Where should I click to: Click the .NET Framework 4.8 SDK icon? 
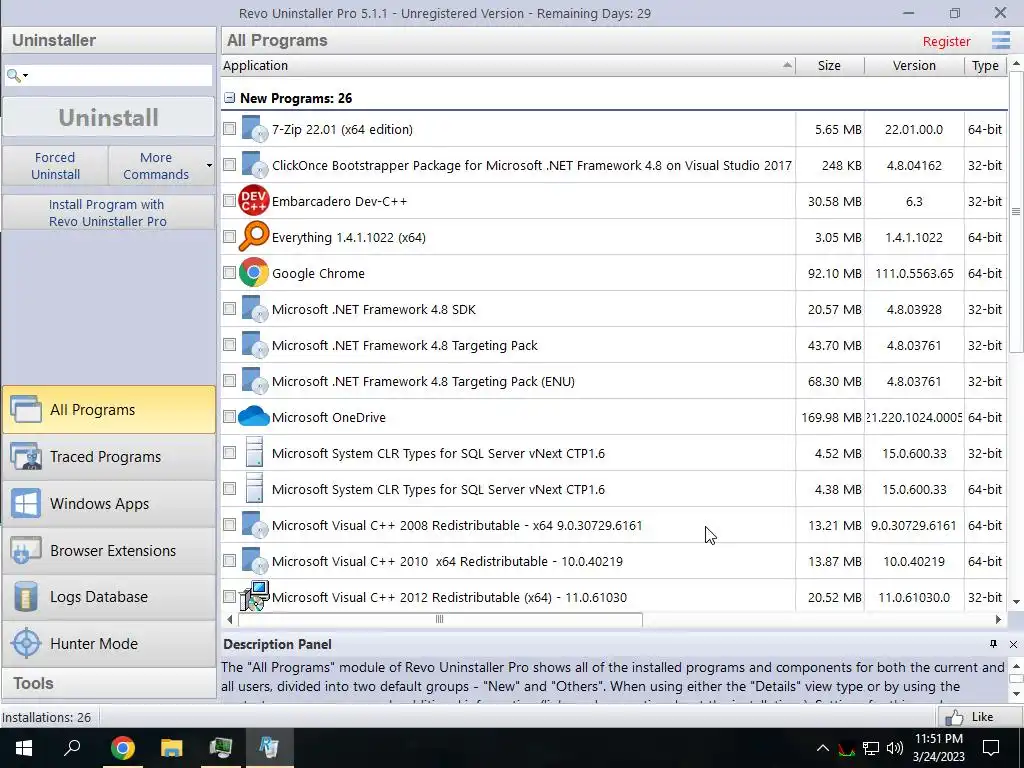254,309
